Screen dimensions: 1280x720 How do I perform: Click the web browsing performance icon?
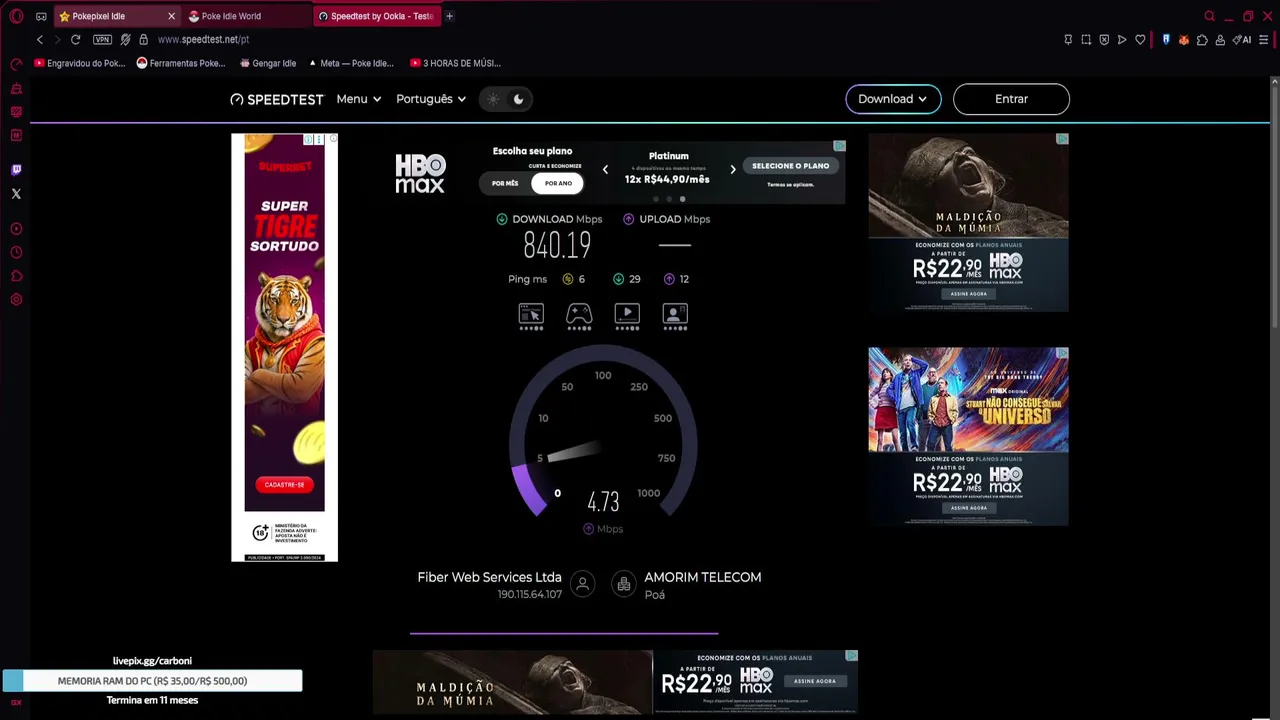[x=531, y=316]
